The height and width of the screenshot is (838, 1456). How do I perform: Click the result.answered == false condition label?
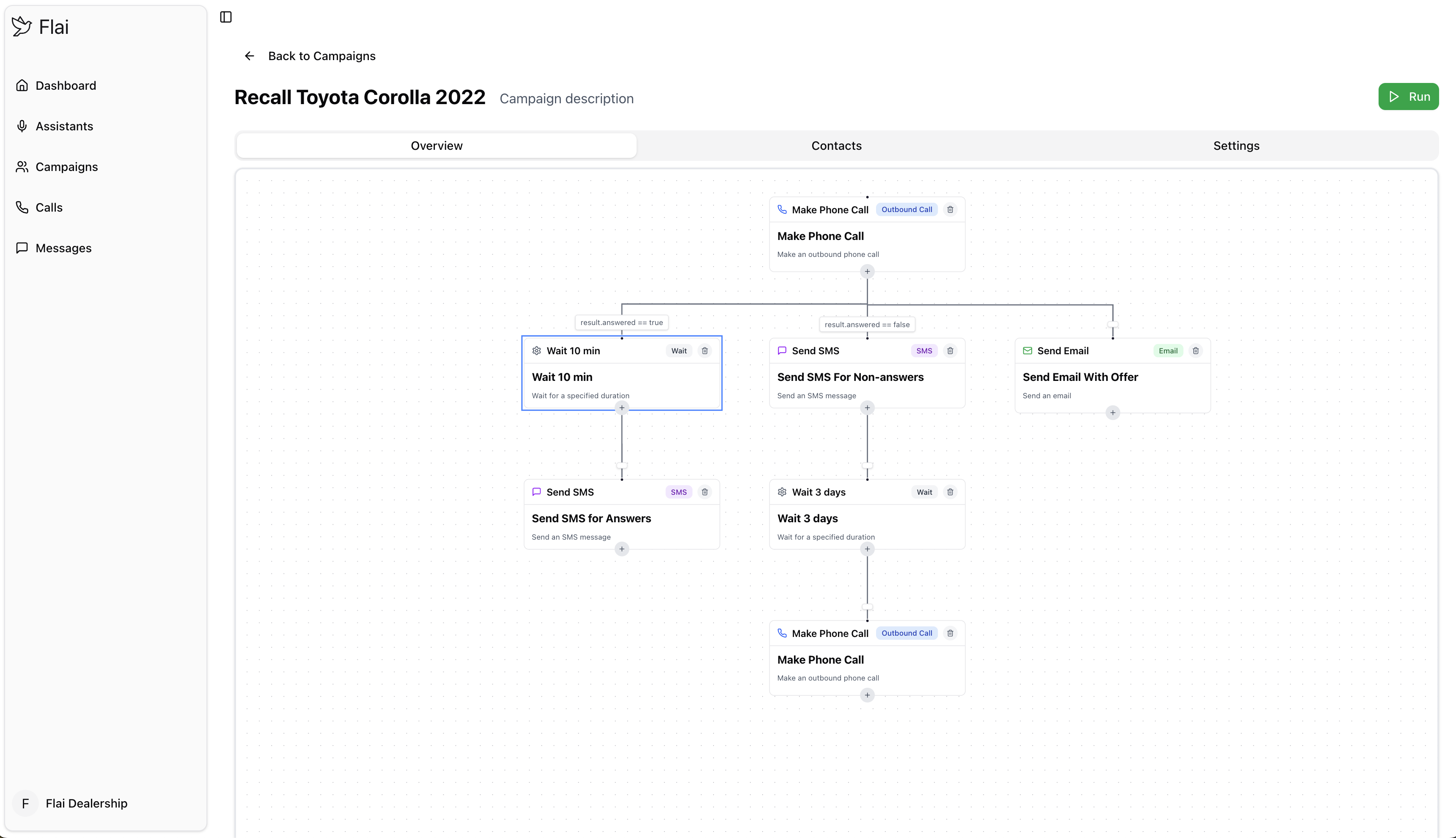click(867, 324)
